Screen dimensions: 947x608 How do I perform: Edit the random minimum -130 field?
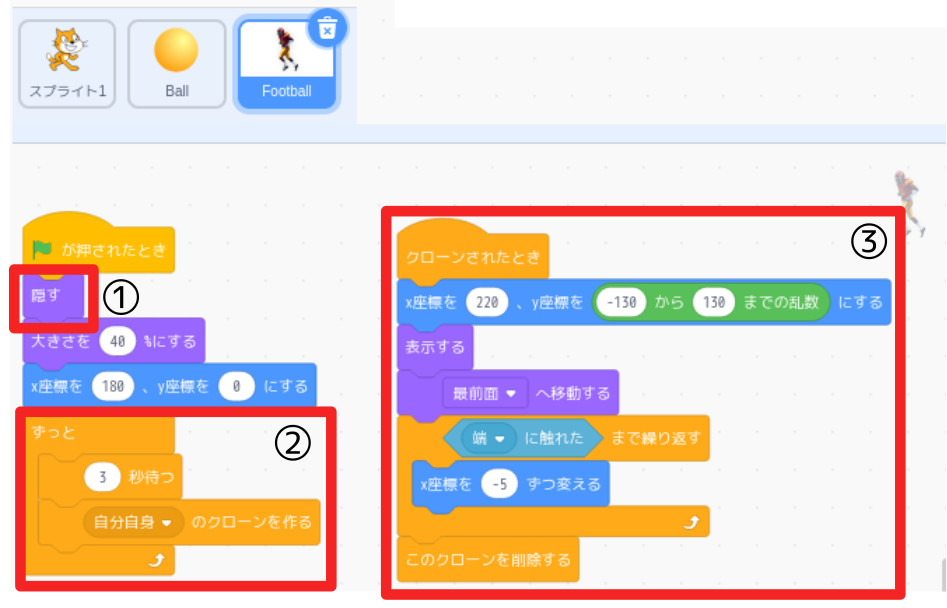point(623,302)
